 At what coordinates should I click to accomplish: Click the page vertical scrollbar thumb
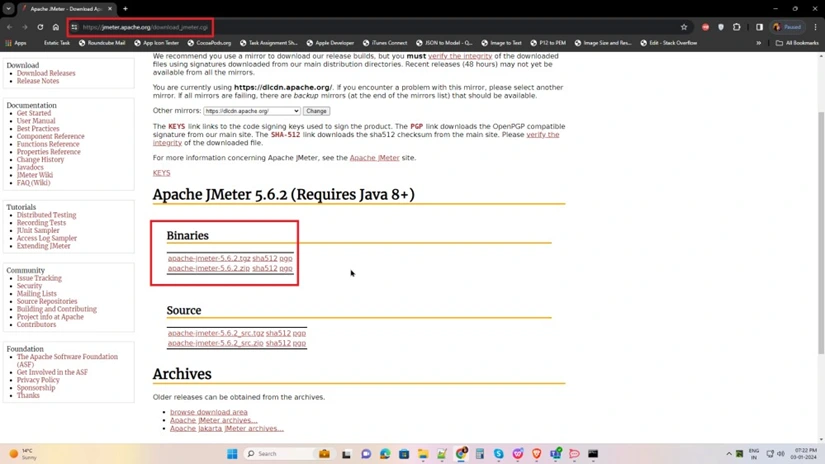click(821, 231)
